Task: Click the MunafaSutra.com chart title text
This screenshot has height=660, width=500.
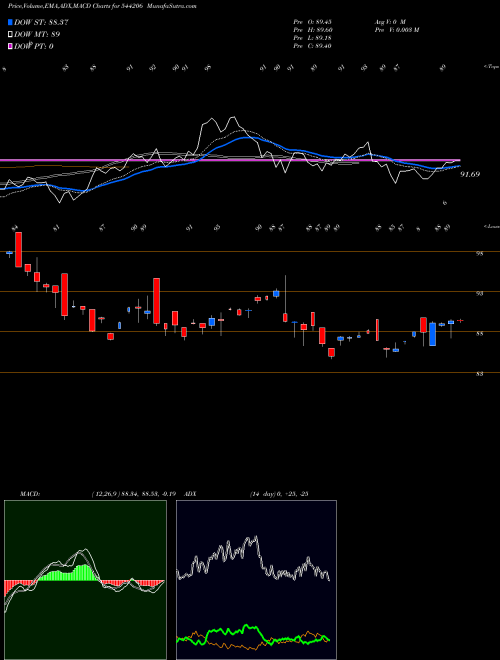Action: point(173,7)
